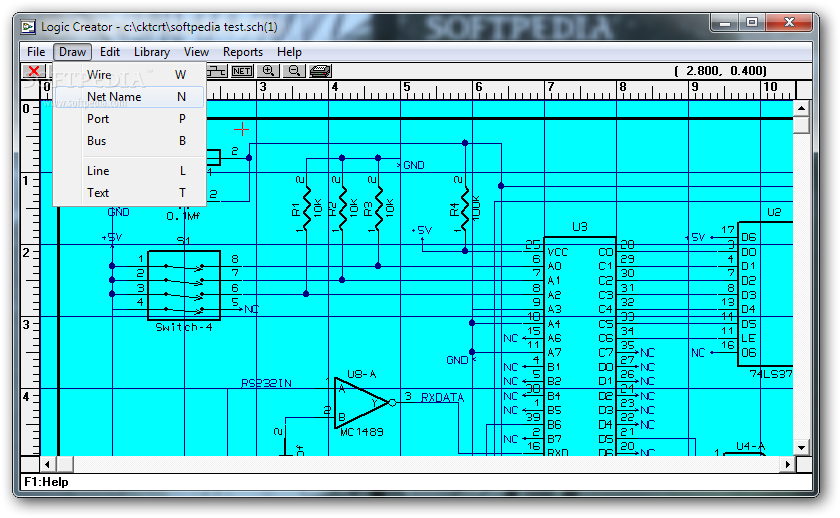Minimize the Logic Creator window

725,23
